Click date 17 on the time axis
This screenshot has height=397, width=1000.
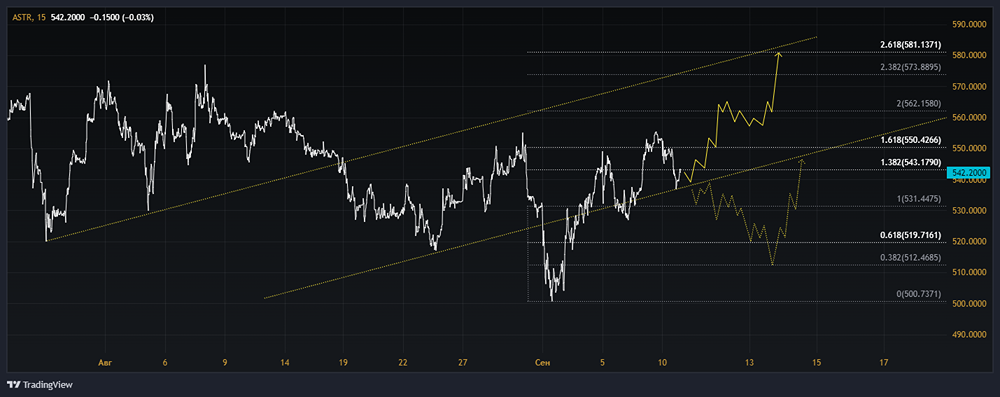pyautogui.click(x=884, y=363)
